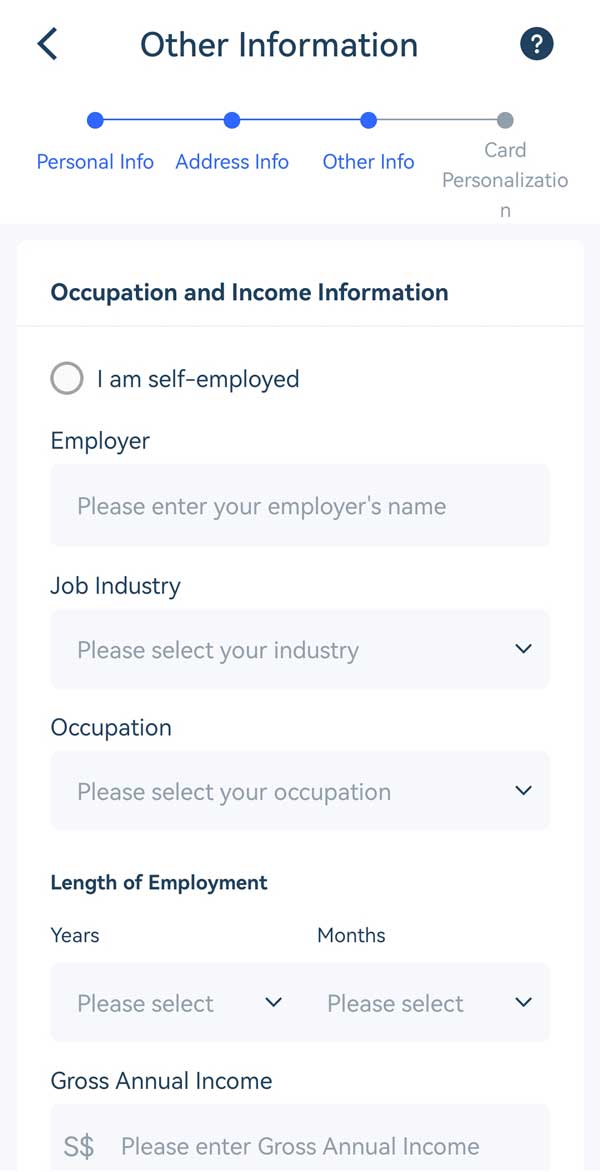Viewport: 600px width, 1172px height.
Task: Select the Other Info step label
Action: (368, 162)
